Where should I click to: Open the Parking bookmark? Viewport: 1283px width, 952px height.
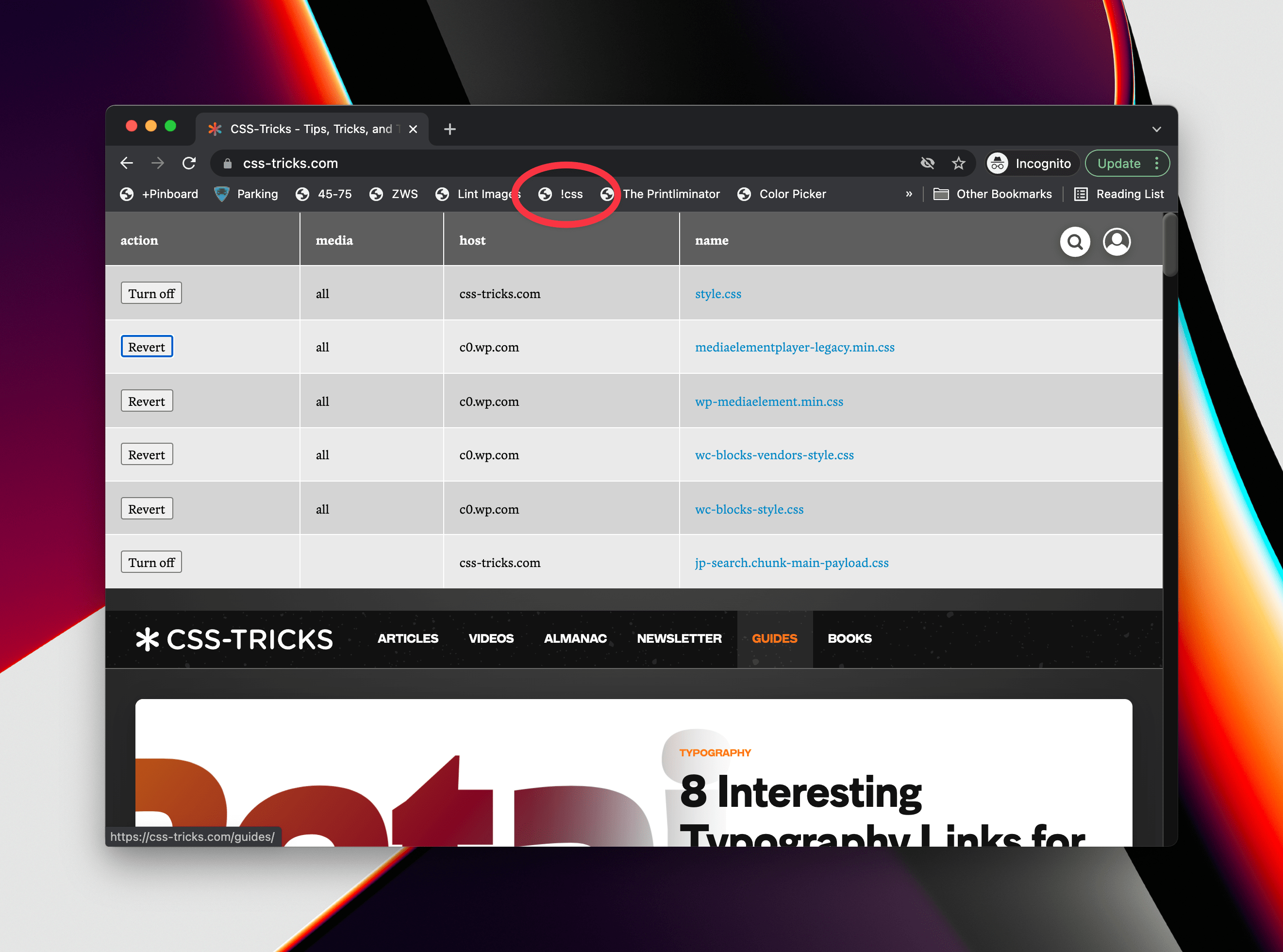click(256, 194)
